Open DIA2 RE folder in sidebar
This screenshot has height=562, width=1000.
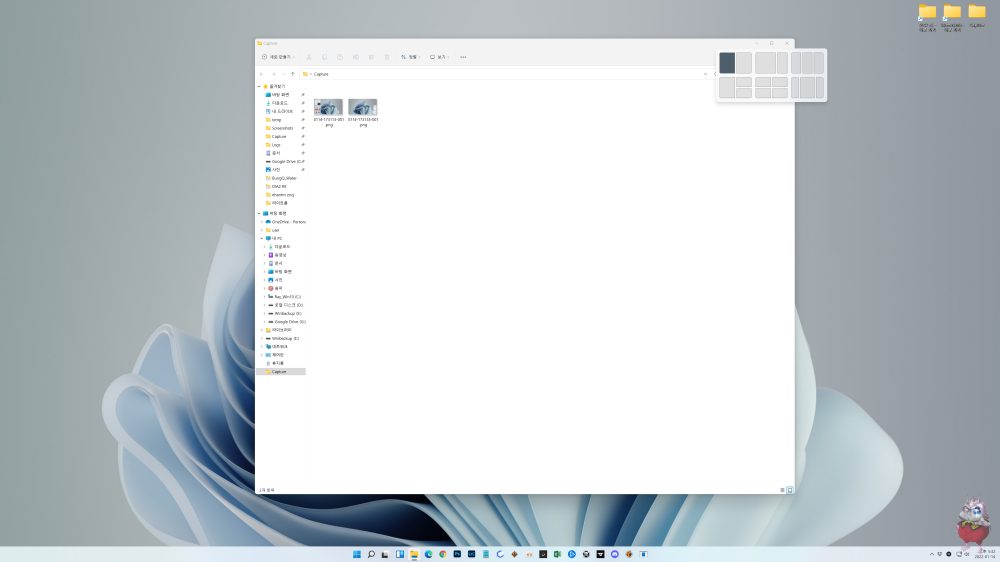(279, 186)
